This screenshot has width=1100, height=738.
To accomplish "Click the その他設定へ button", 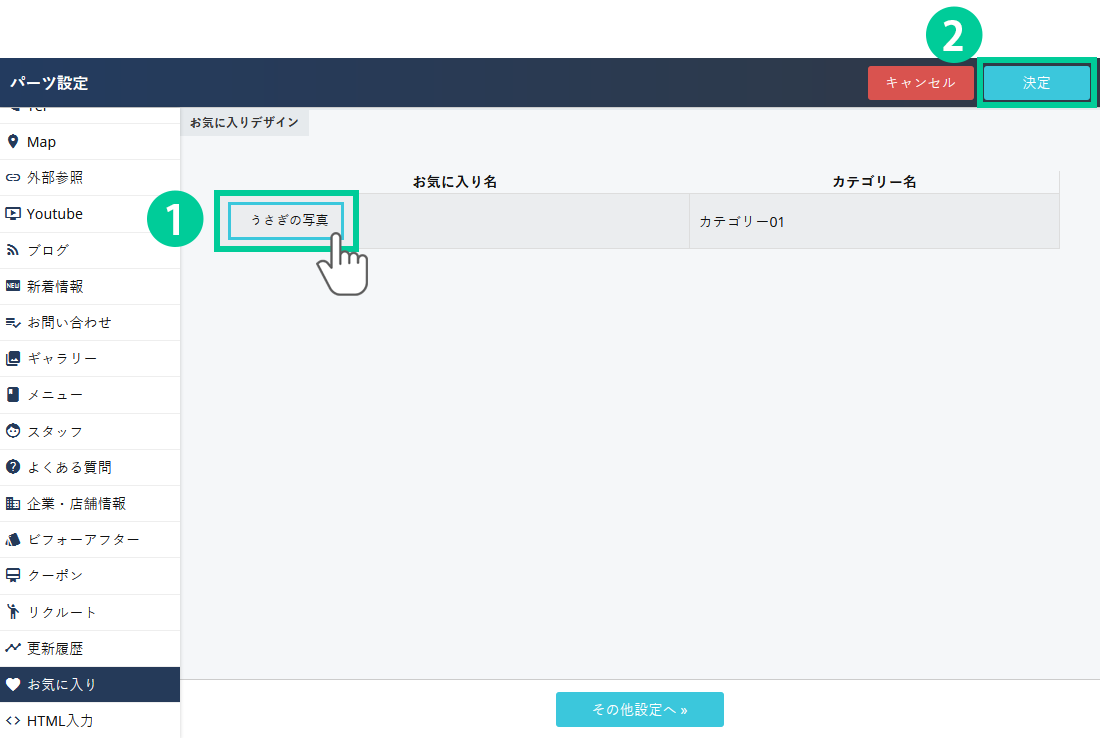I will coord(639,709).
